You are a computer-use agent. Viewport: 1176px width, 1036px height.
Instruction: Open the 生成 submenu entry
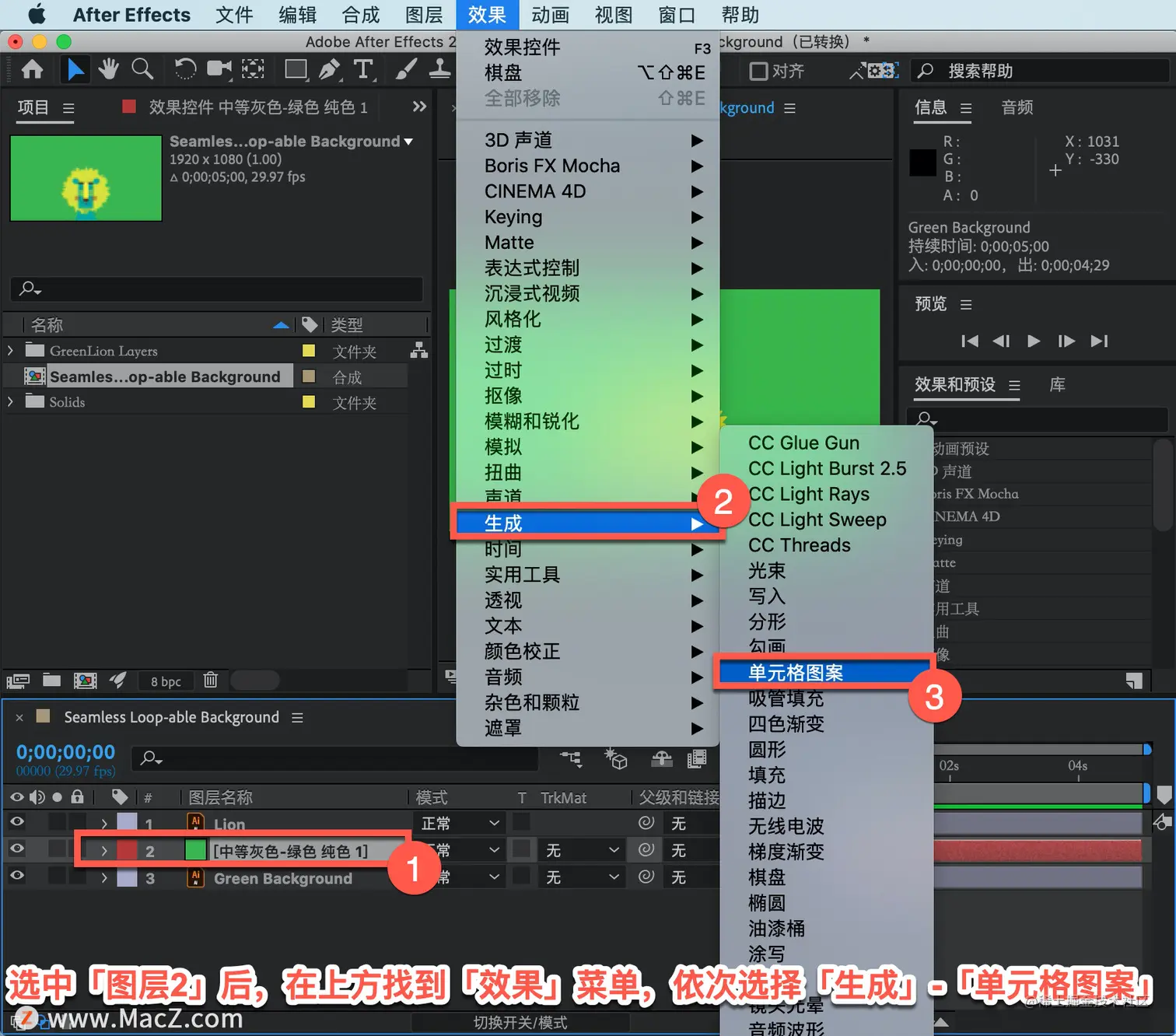(588, 523)
